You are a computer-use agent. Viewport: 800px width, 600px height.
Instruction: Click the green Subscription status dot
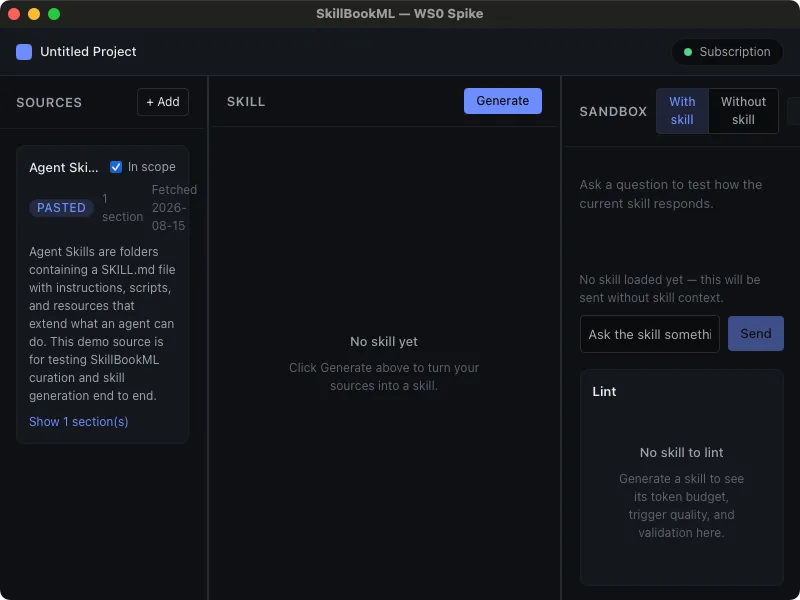click(687, 52)
